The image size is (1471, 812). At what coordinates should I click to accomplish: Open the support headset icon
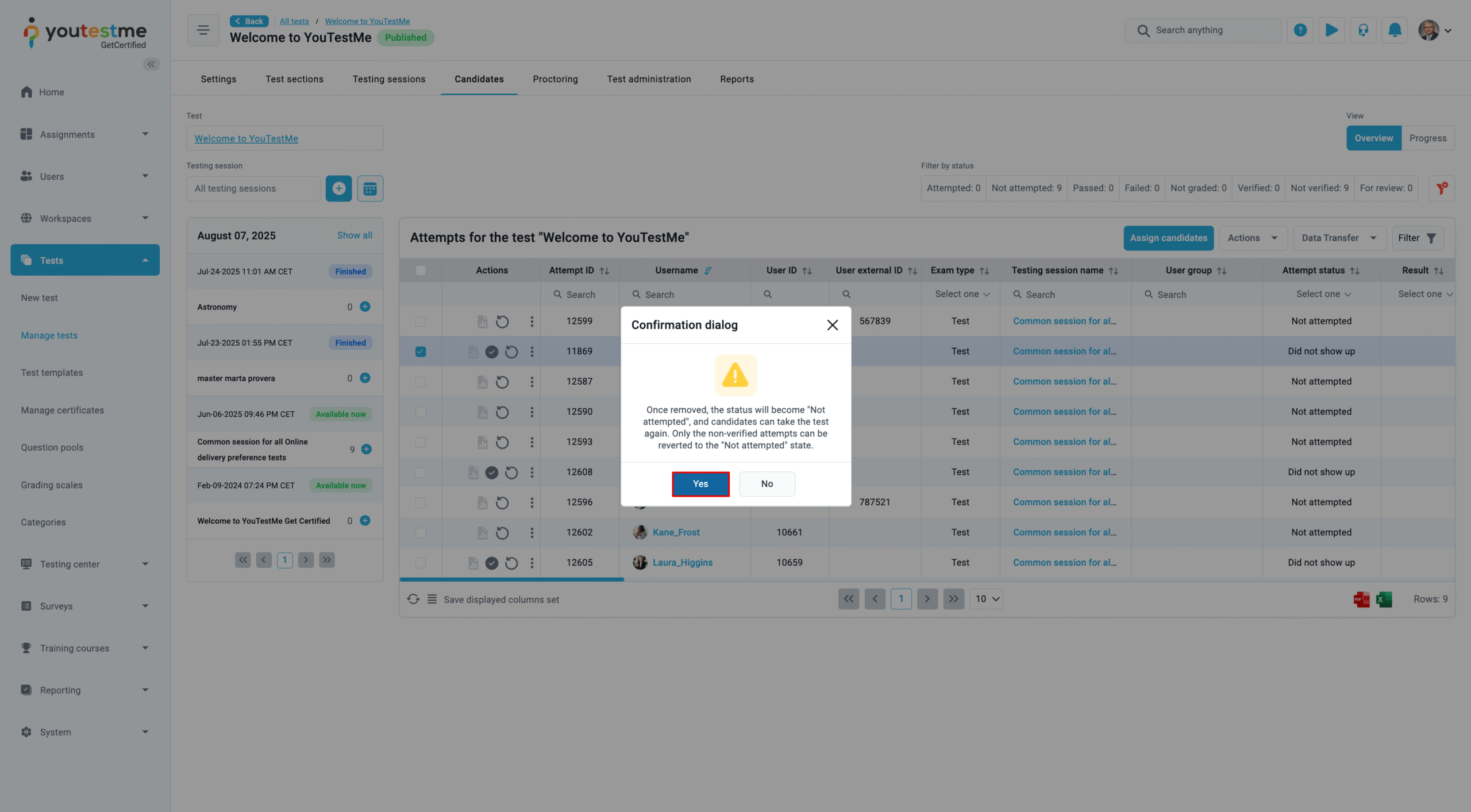tap(1363, 30)
